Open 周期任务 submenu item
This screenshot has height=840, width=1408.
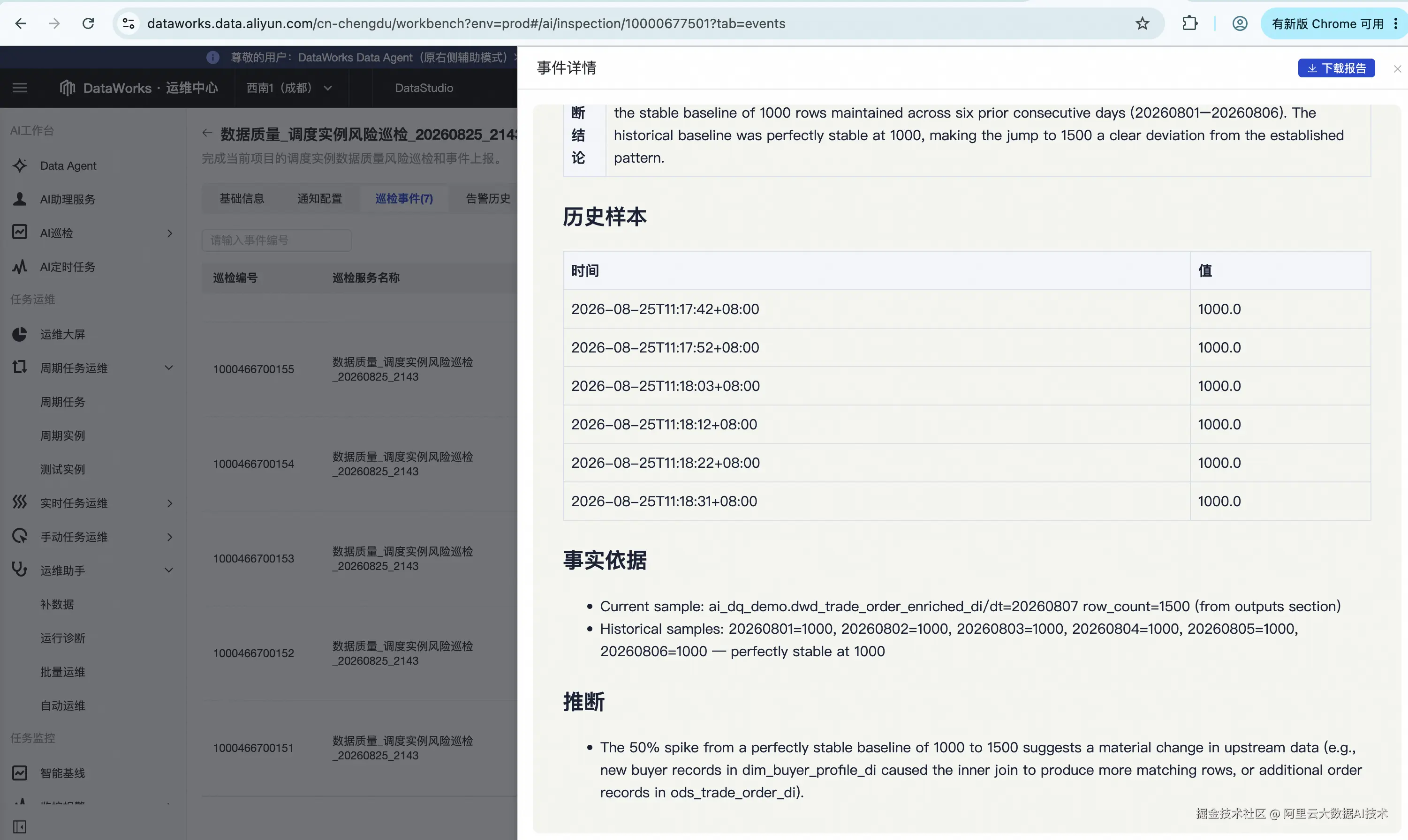point(63,401)
